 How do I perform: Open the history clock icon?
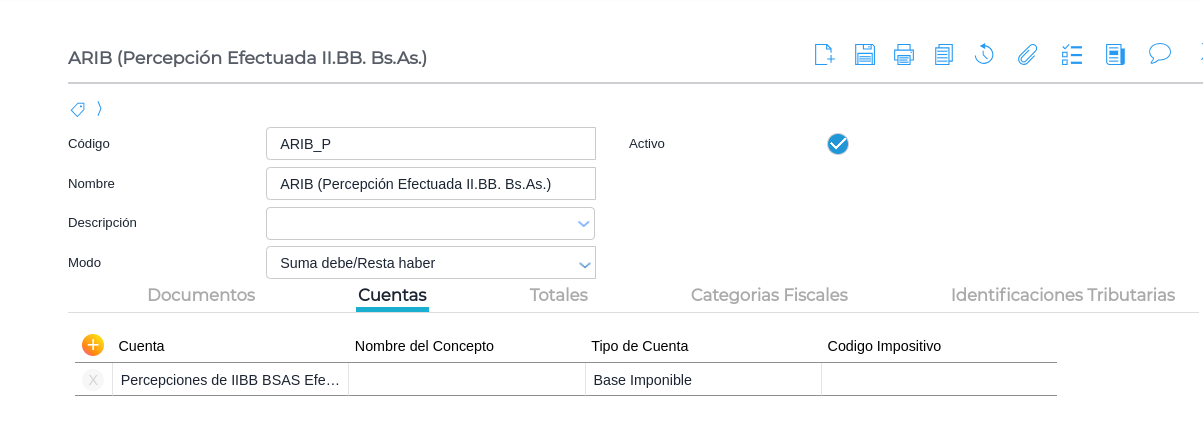984,55
